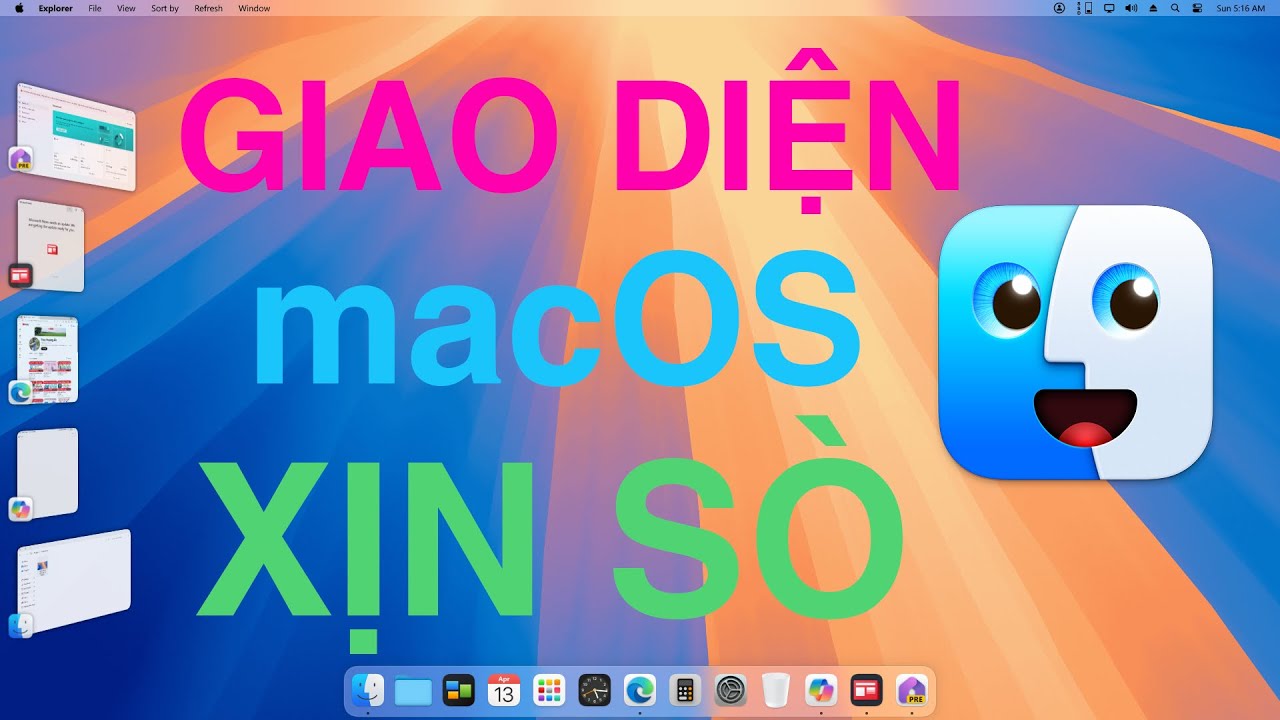Open the Window menu
Screen dimensions: 1280x720
[254, 8]
